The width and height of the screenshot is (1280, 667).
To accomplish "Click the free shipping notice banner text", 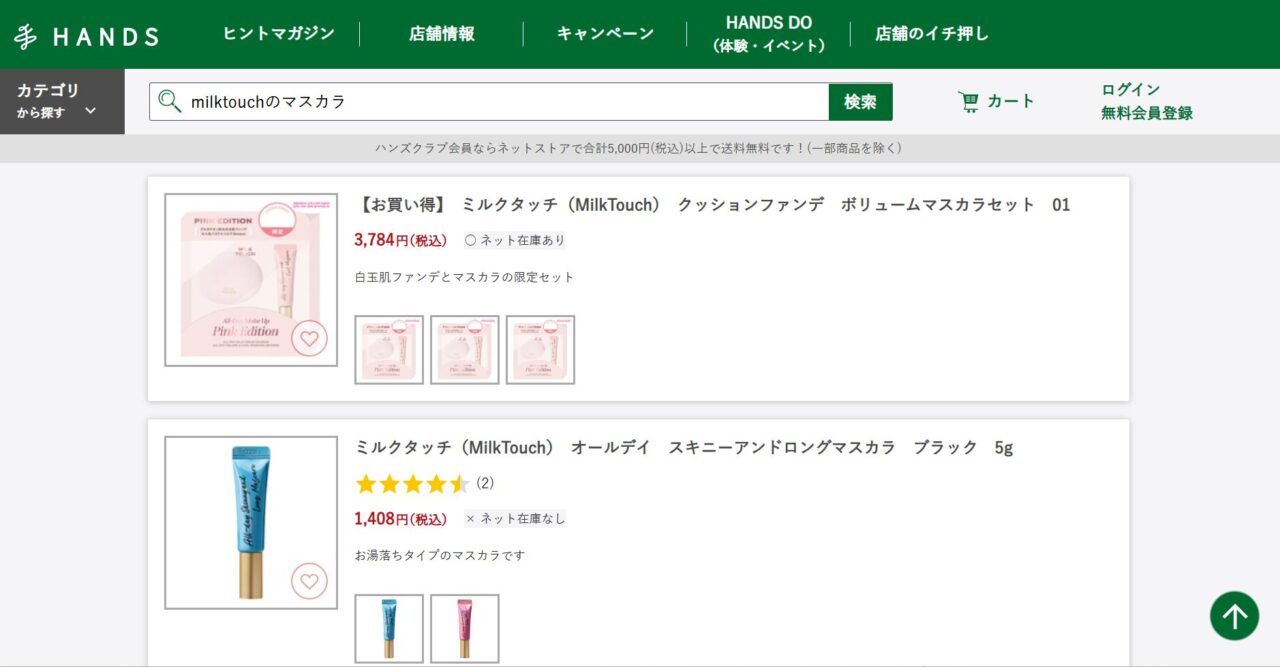I will (639, 148).
